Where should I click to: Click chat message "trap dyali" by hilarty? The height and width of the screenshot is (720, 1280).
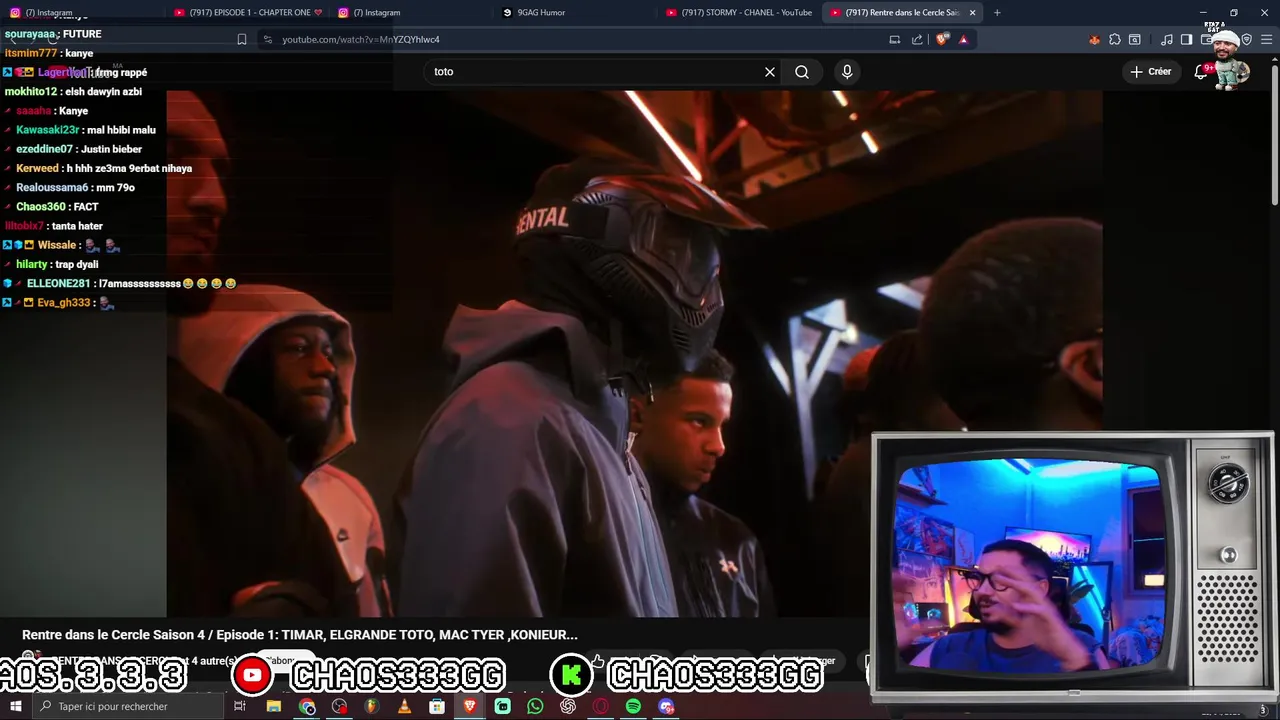[x=77, y=265]
